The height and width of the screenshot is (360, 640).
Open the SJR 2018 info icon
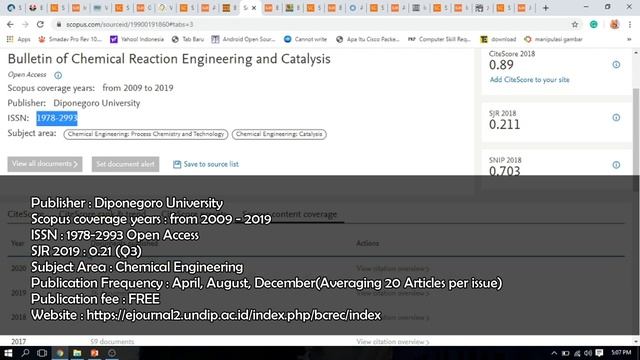[x=616, y=118]
